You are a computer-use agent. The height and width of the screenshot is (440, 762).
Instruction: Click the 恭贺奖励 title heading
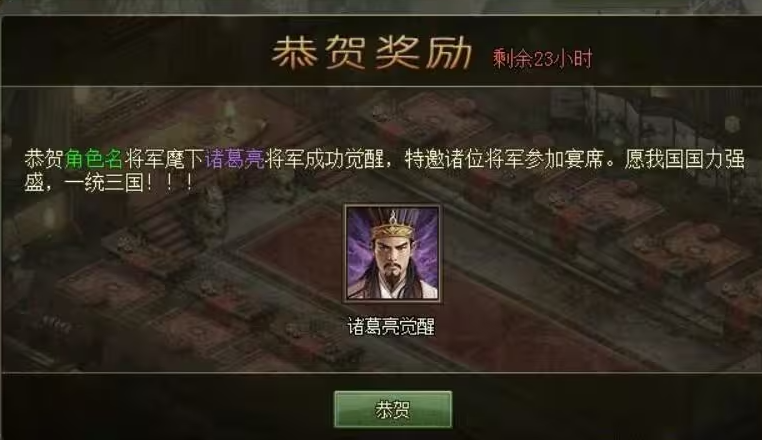click(x=372, y=52)
